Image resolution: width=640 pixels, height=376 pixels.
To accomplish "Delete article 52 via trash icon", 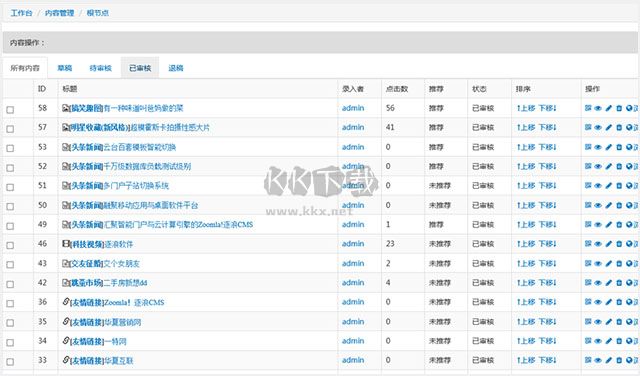I will [619, 166].
